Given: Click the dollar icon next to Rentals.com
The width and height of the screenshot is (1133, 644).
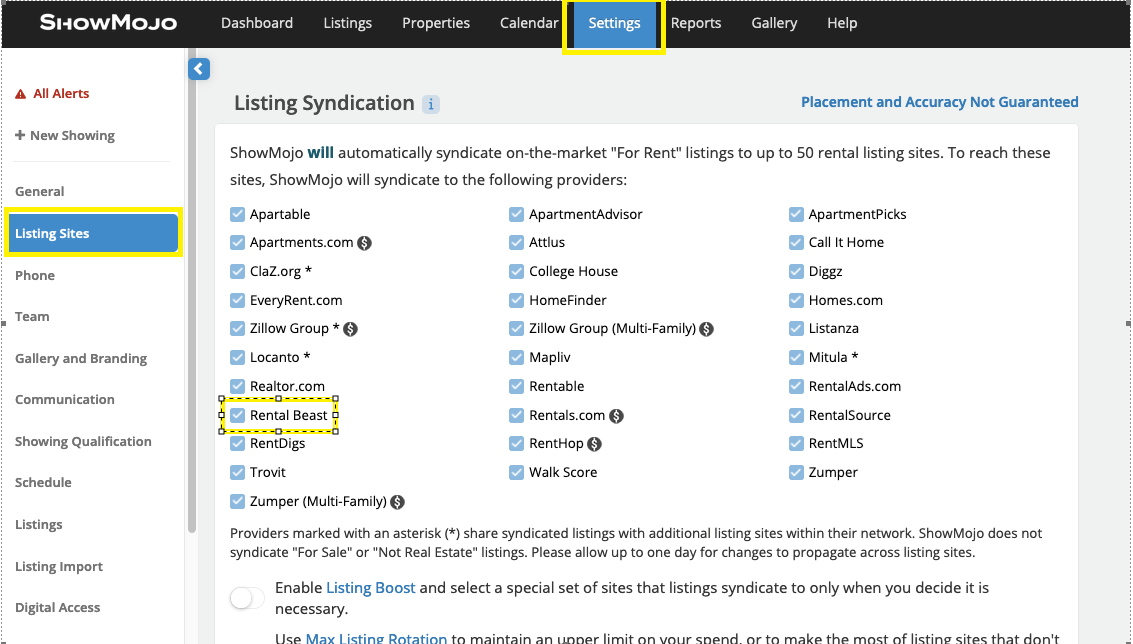Looking at the screenshot, I should [617, 414].
